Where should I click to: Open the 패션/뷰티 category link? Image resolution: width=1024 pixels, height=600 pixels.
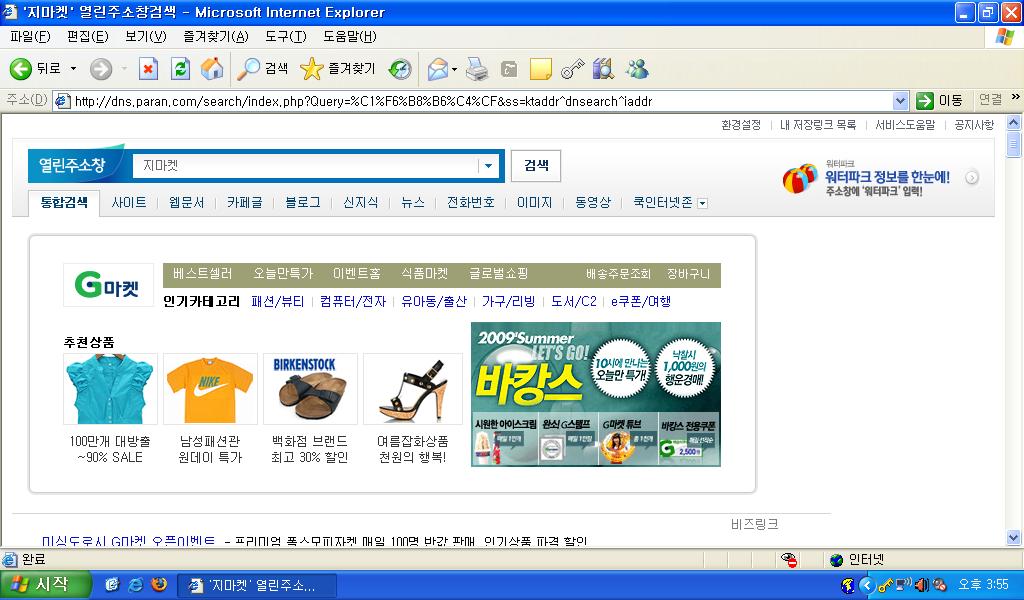(x=278, y=302)
